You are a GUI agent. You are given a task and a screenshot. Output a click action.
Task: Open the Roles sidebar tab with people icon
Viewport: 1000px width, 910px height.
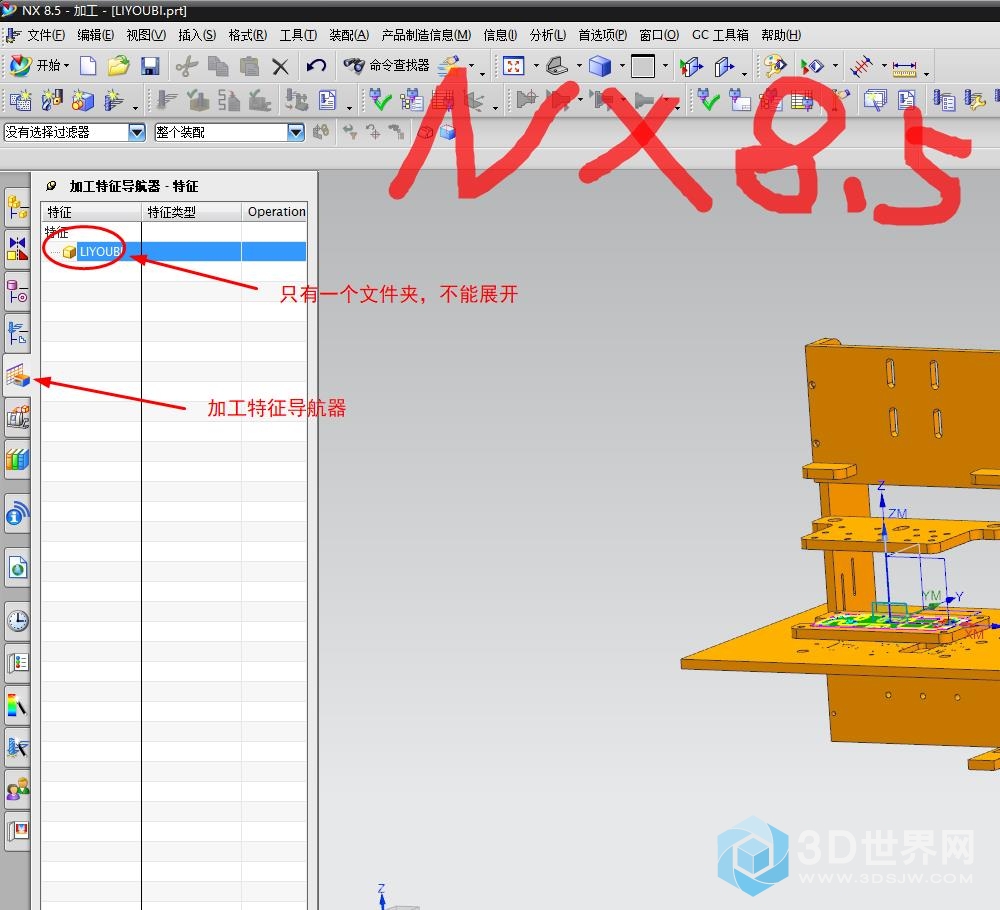click(x=17, y=789)
